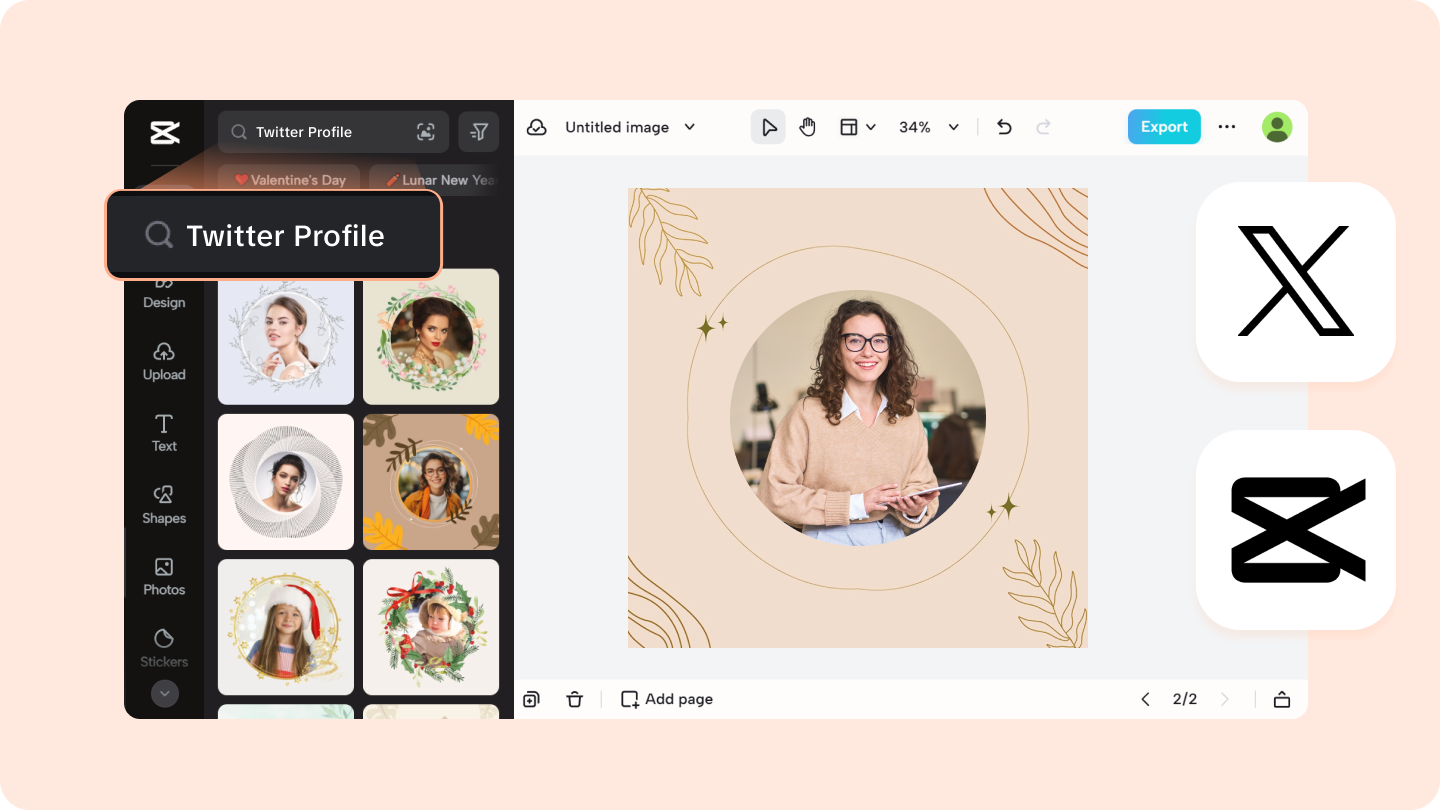The height and width of the screenshot is (810, 1440).
Task: Open the Upload panel
Action: pos(164,362)
